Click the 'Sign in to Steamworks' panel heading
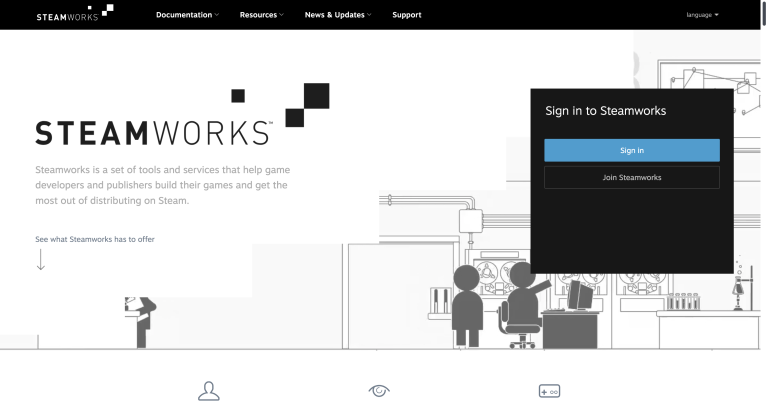The height and width of the screenshot is (411, 768). [x=605, y=111]
